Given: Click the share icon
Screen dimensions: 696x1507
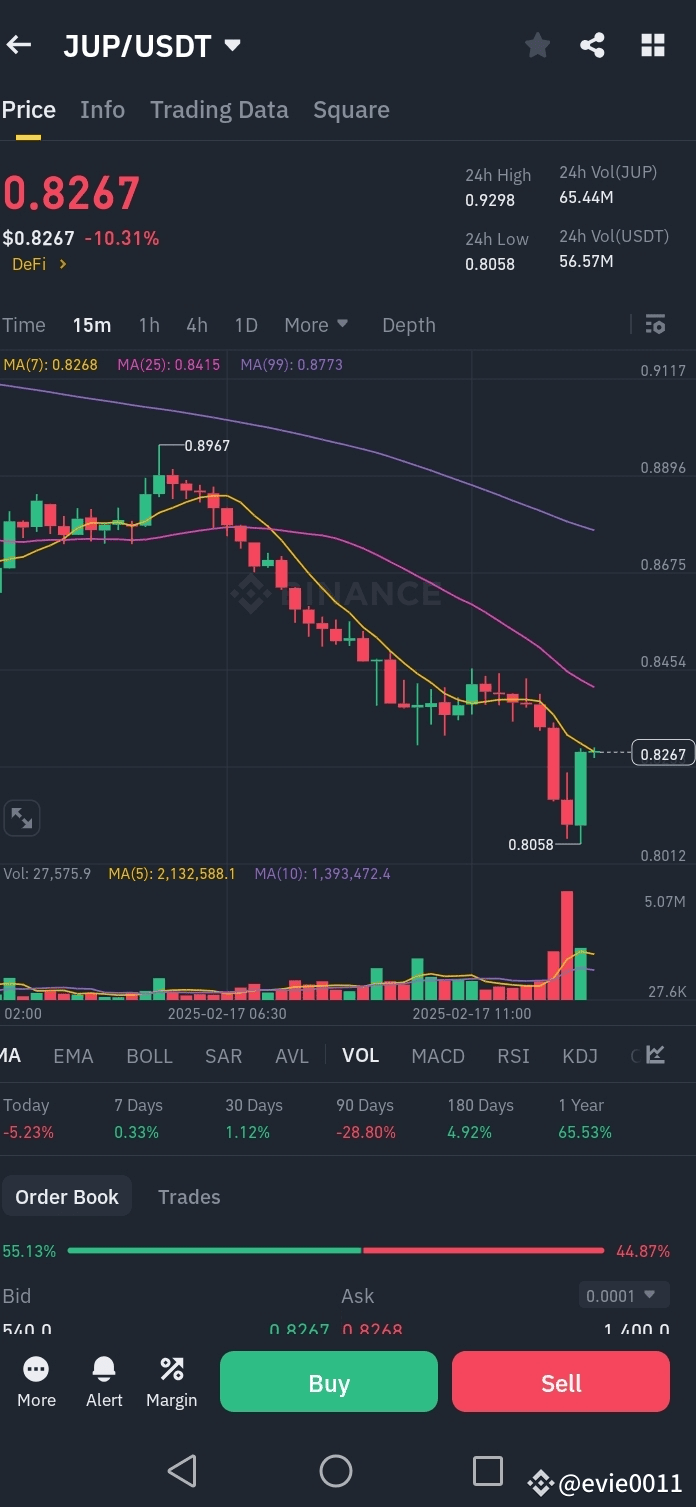Looking at the screenshot, I should coord(592,44).
